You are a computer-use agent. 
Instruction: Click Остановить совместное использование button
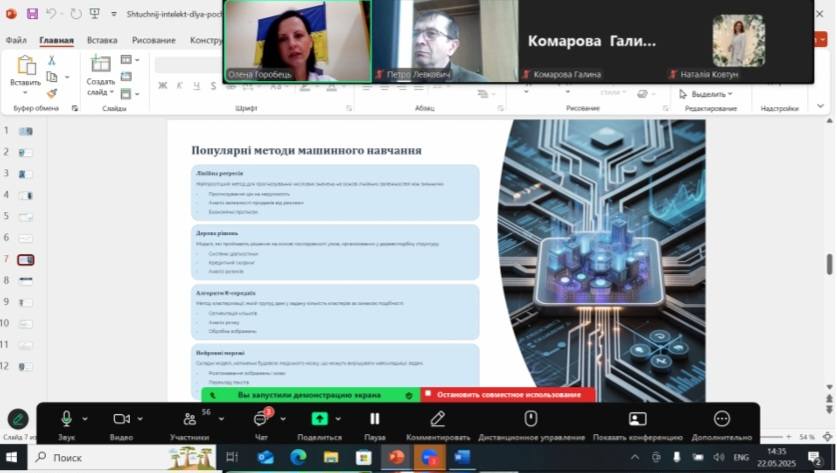click(508, 395)
